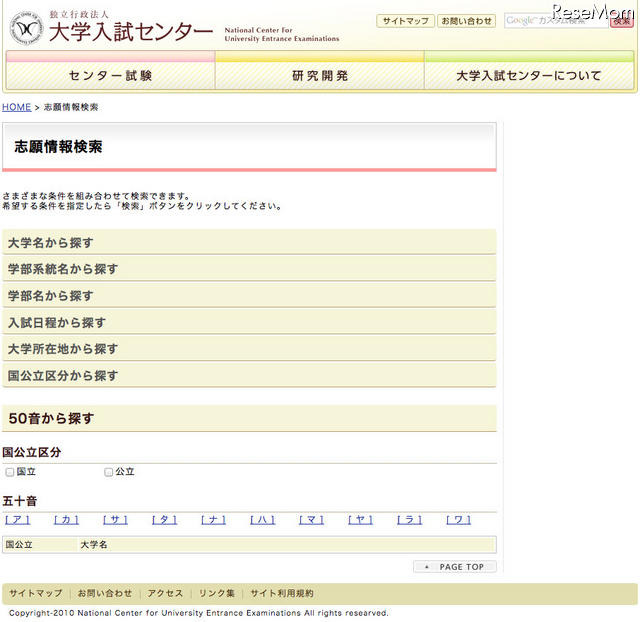Click the 大学入試センター logo icon
The height and width of the screenshot is (622, 640).
click(28, 29)
